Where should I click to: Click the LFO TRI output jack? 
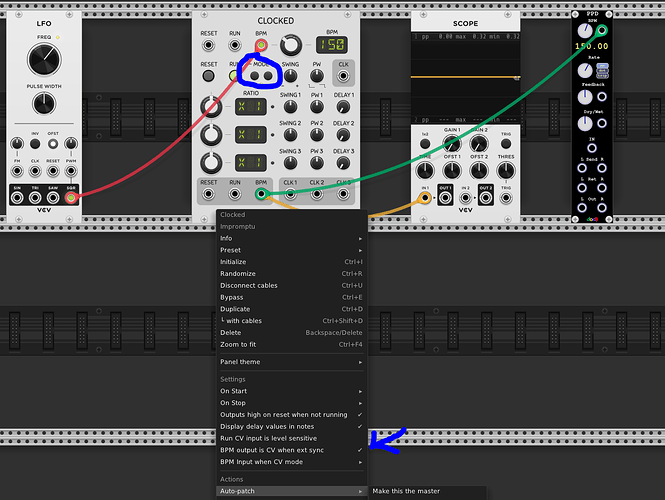pyautogui.click(x=35, y=198)
